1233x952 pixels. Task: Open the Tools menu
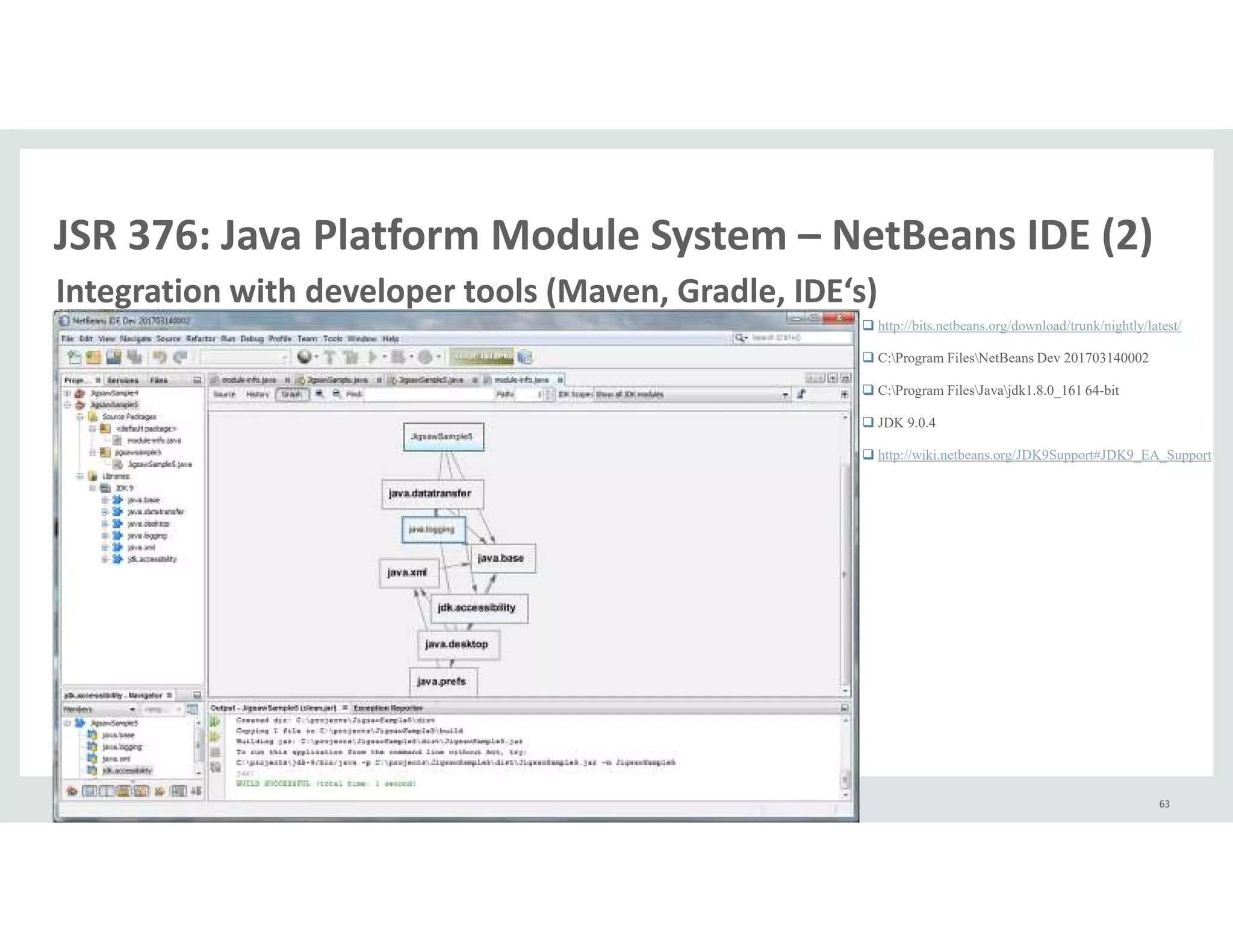point(333,339)
